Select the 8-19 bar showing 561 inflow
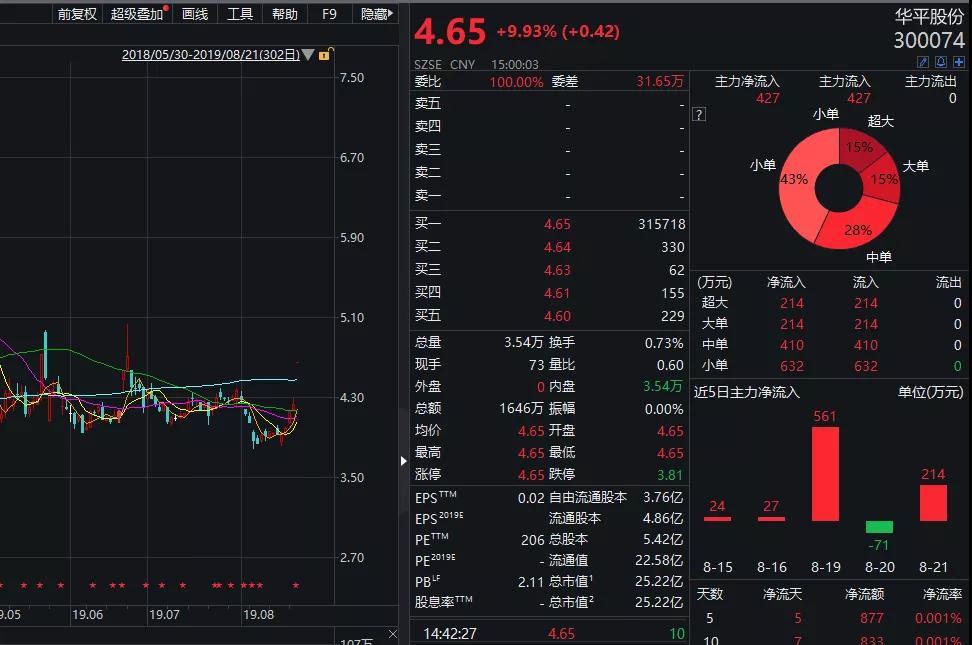 pos(825,474)
